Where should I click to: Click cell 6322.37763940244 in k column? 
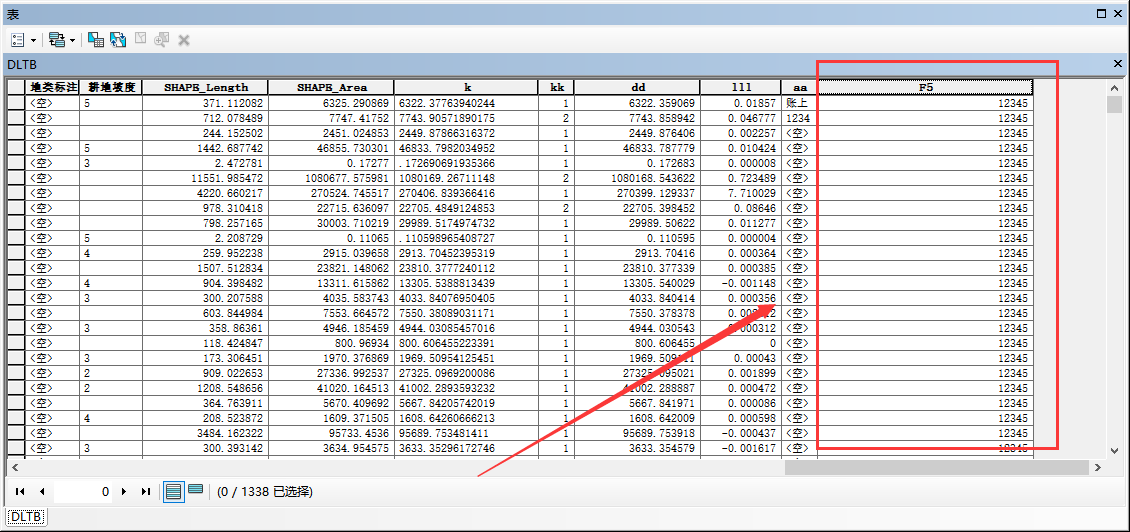pyautogui.click(x=467, y=103)
